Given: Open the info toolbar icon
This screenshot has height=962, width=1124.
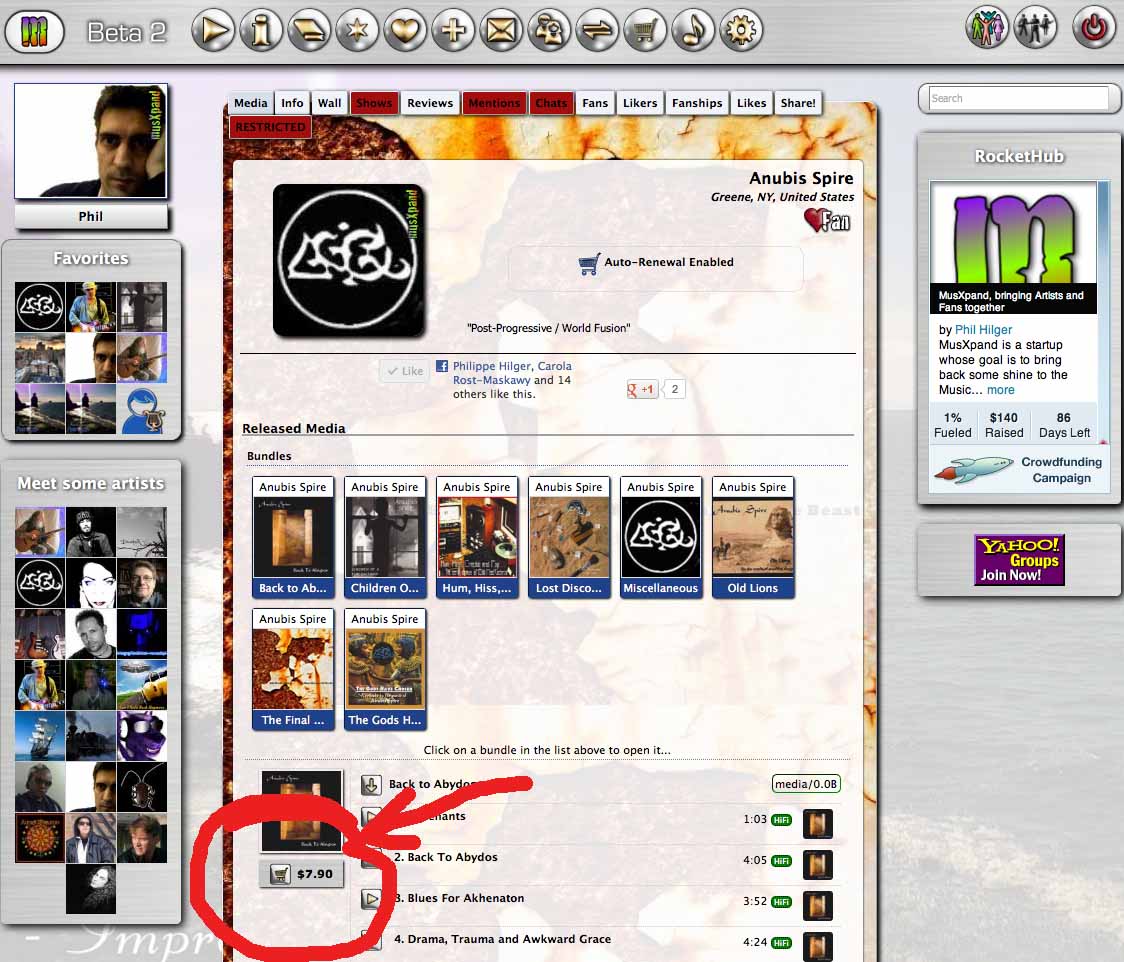Looking at the screenshot, I should 261,30.
